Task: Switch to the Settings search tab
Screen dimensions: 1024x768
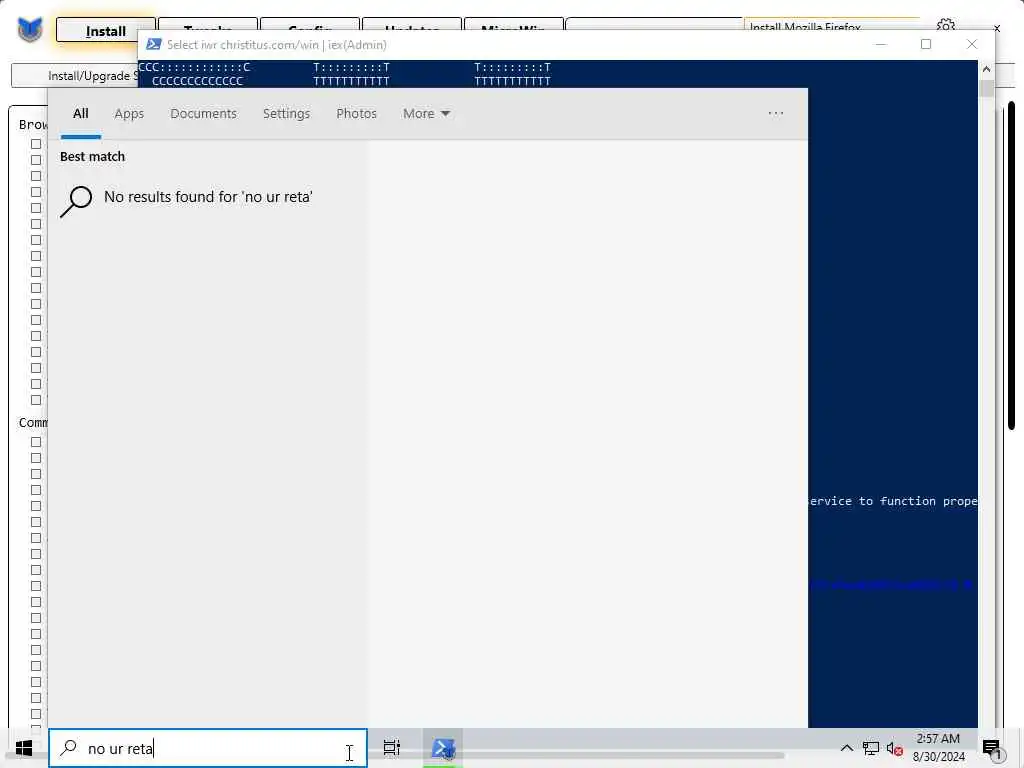Action: click(286, 114)
